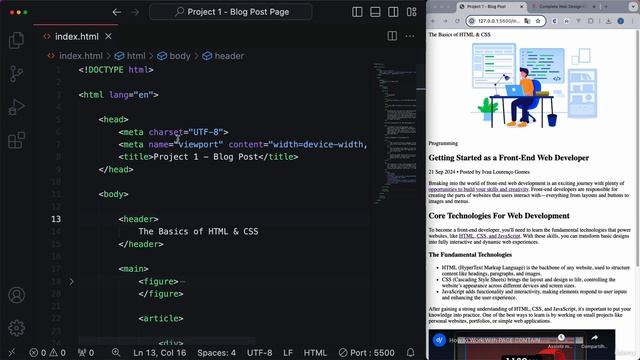The height and width of the screenshot is (360, 640).
Task: Go back in the browser
Action: coord(433,21)
